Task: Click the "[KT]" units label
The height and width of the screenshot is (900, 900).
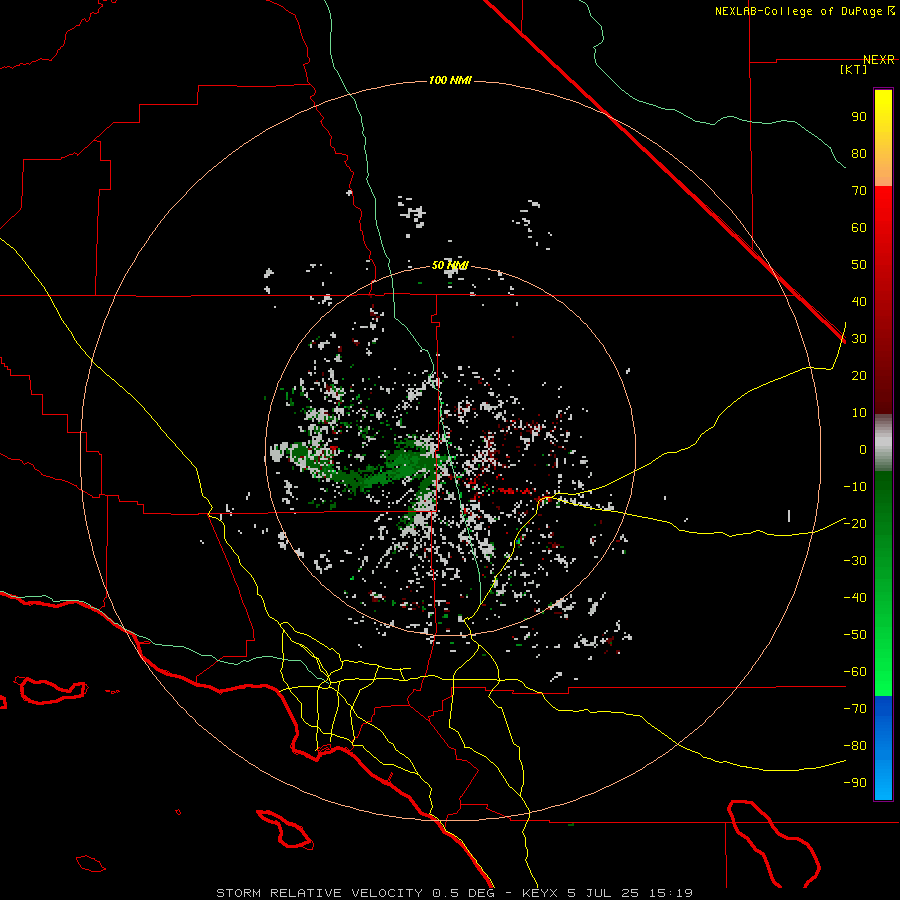Action: click(854, 69)
